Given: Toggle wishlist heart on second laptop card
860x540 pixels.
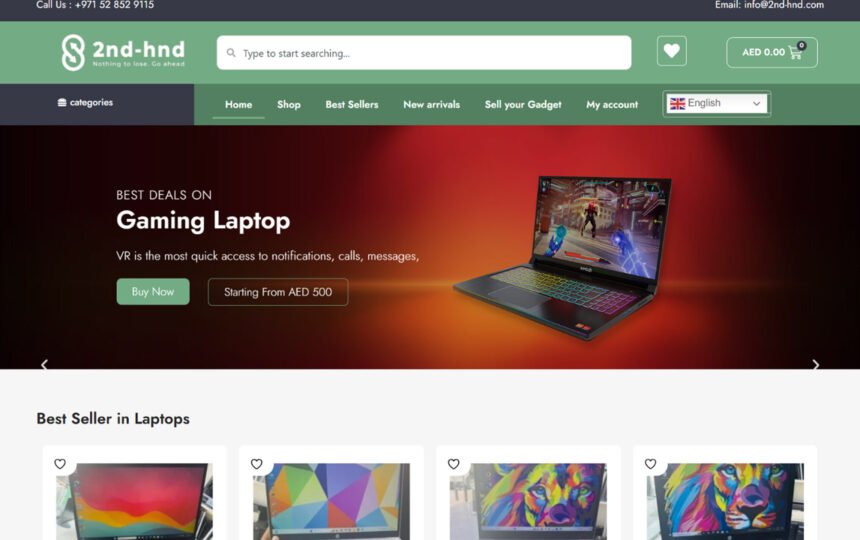Looking at the screenshot, I should (x=257, y=464).
